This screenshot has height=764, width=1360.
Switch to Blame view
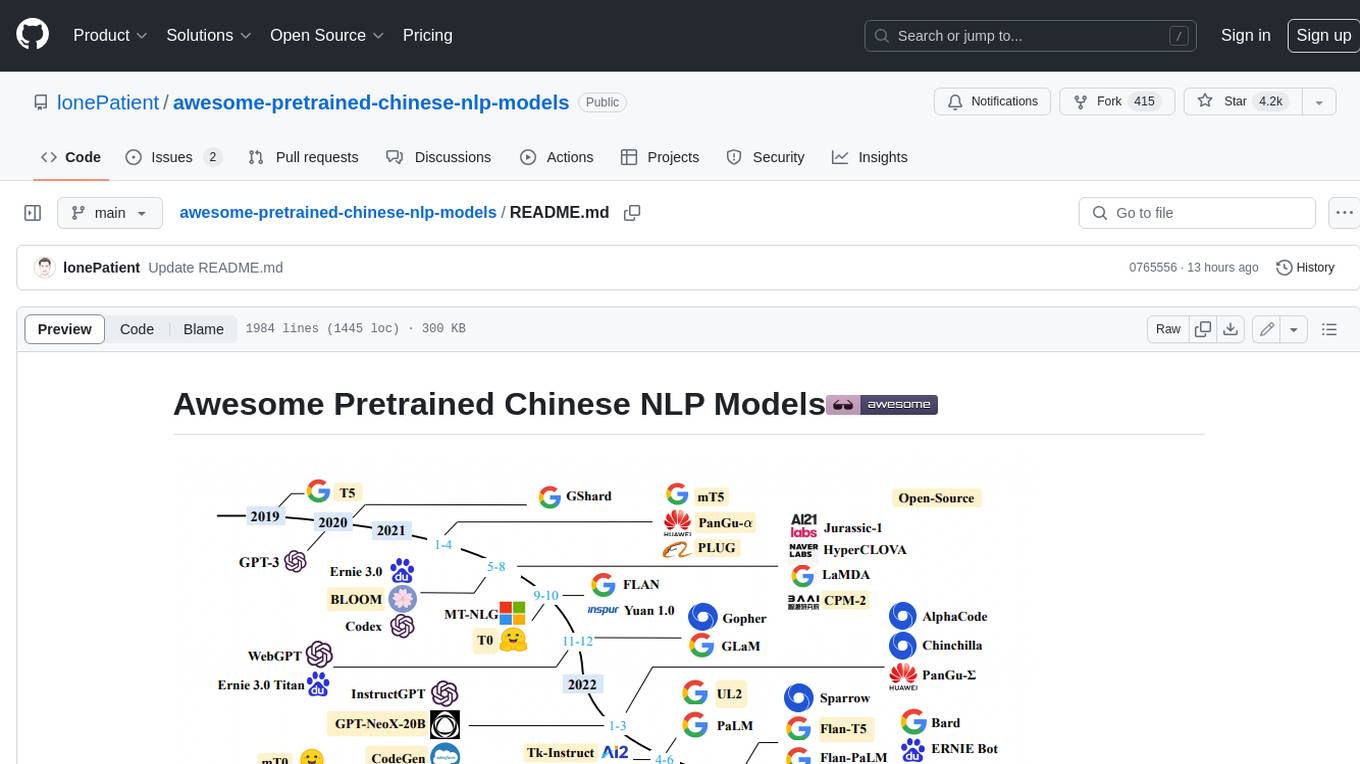point(203,329)
